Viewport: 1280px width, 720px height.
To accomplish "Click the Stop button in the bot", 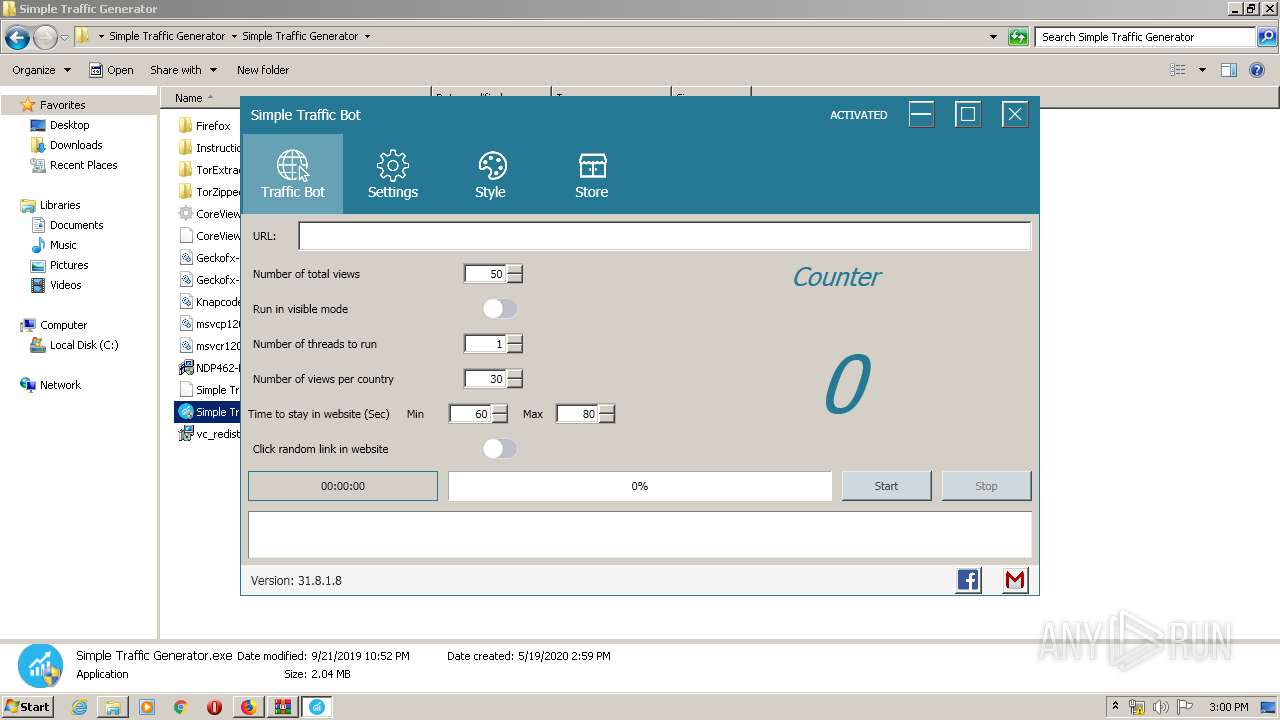I will [986, 486].
